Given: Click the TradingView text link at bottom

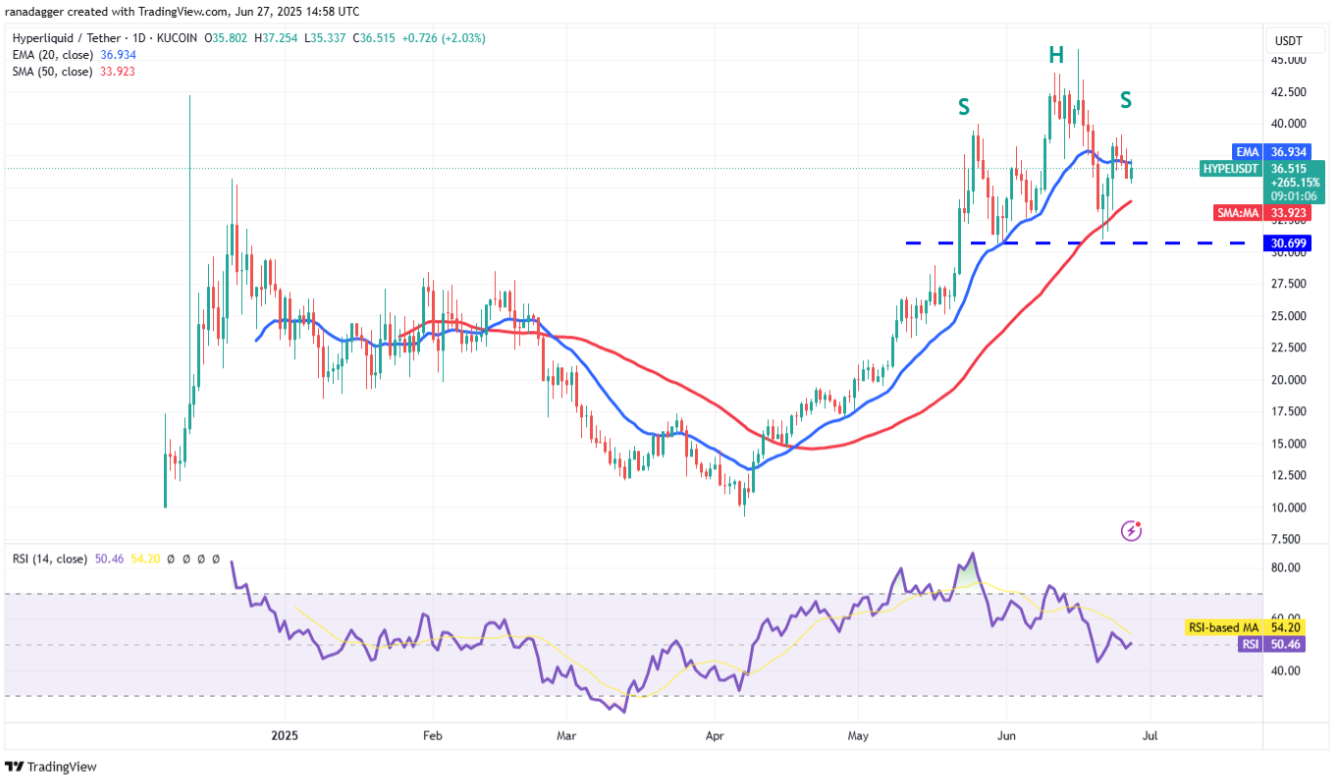Looking at the screenshot, I should pos(62,767).
